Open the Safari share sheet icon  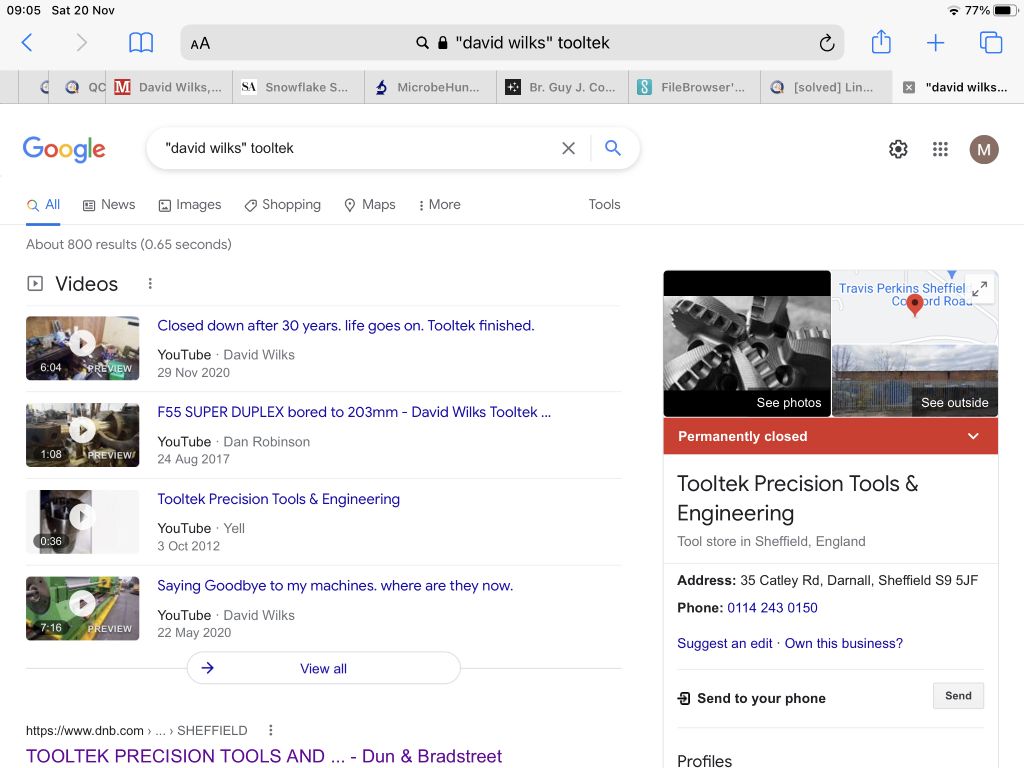881,42
